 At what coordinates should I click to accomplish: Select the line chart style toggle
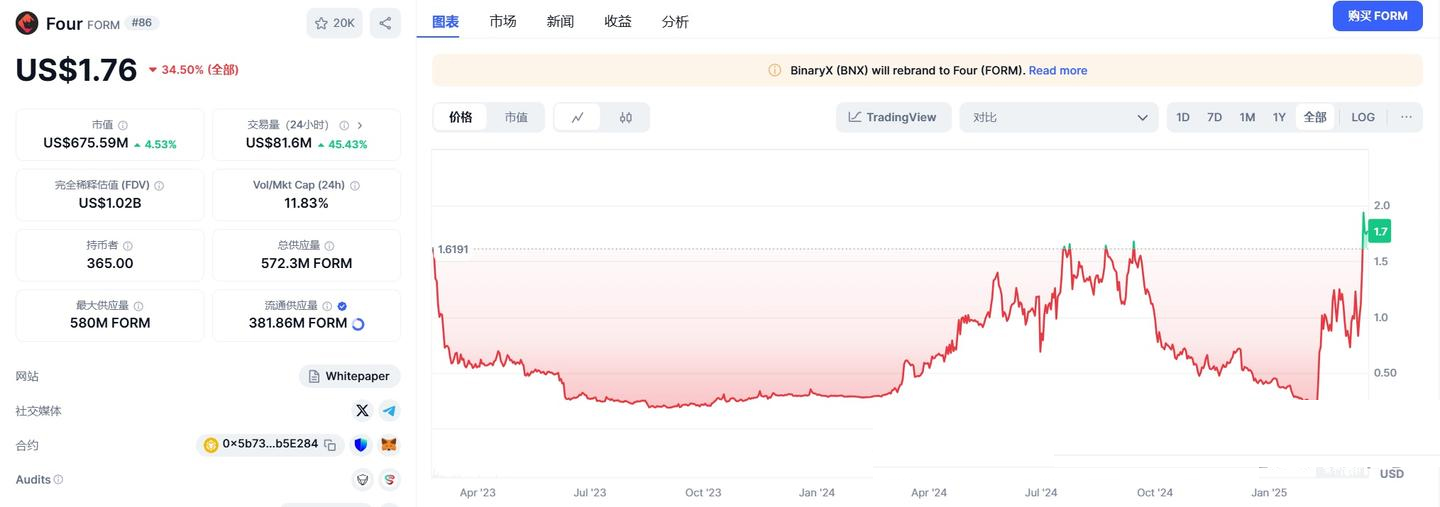tap(578, 117)
